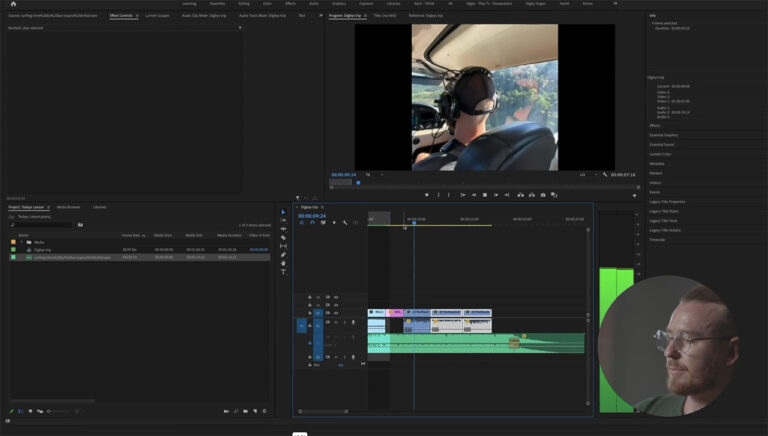Switch Project panel to Freeform view
Viewport: 768px width, 436px height.
click(40, 411)
